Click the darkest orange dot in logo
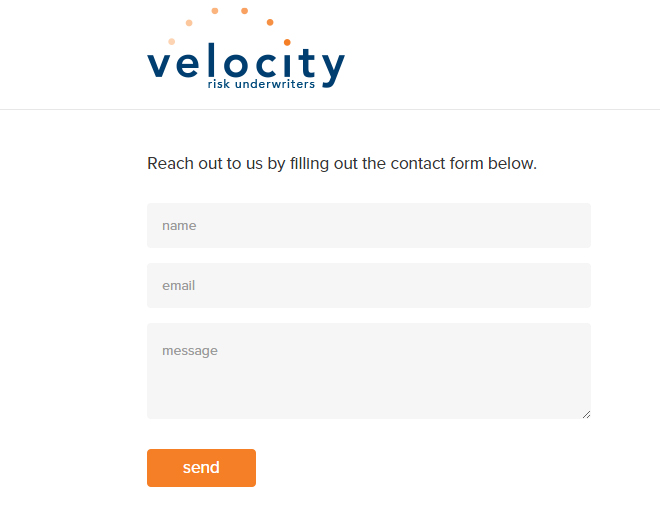Image resolution: width=660 pixels, height=522 pixels. 287,42
